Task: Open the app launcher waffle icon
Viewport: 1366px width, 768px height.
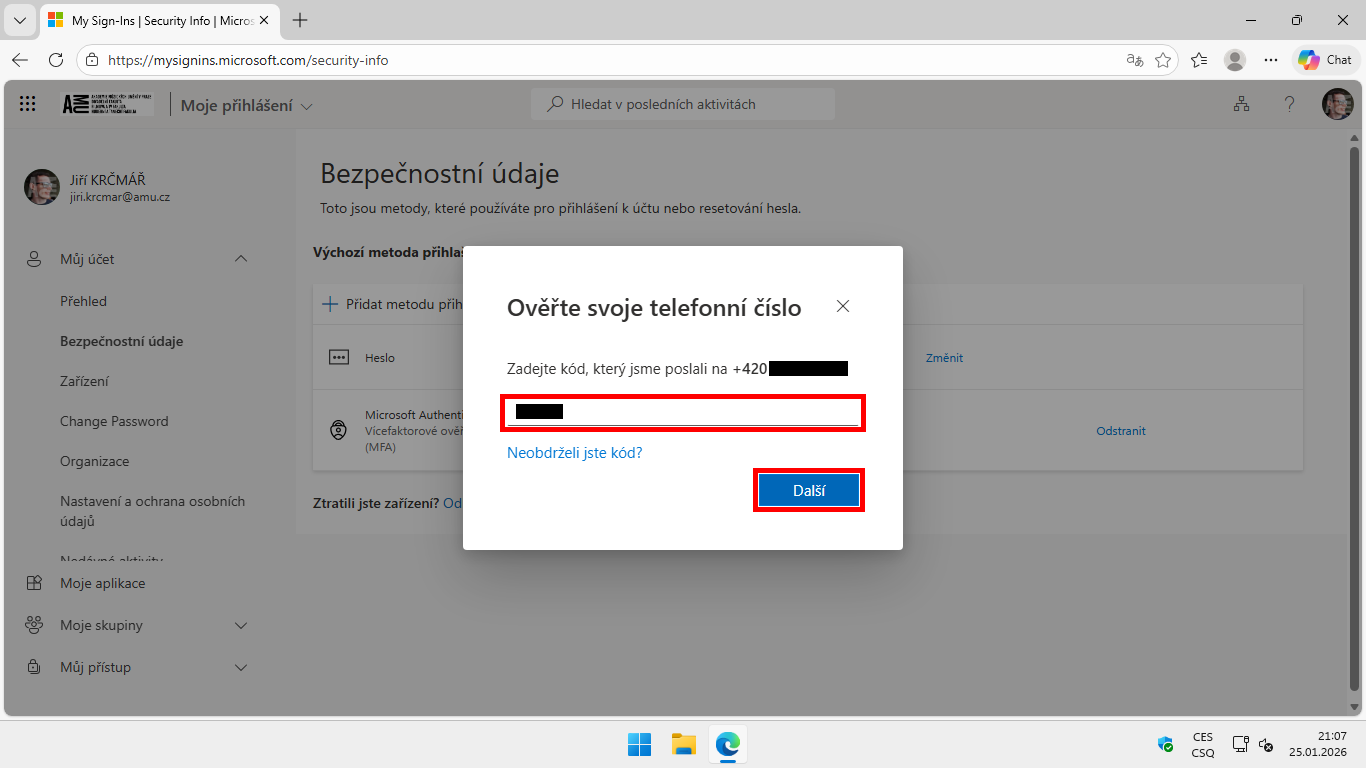Action: coord(27,103)
